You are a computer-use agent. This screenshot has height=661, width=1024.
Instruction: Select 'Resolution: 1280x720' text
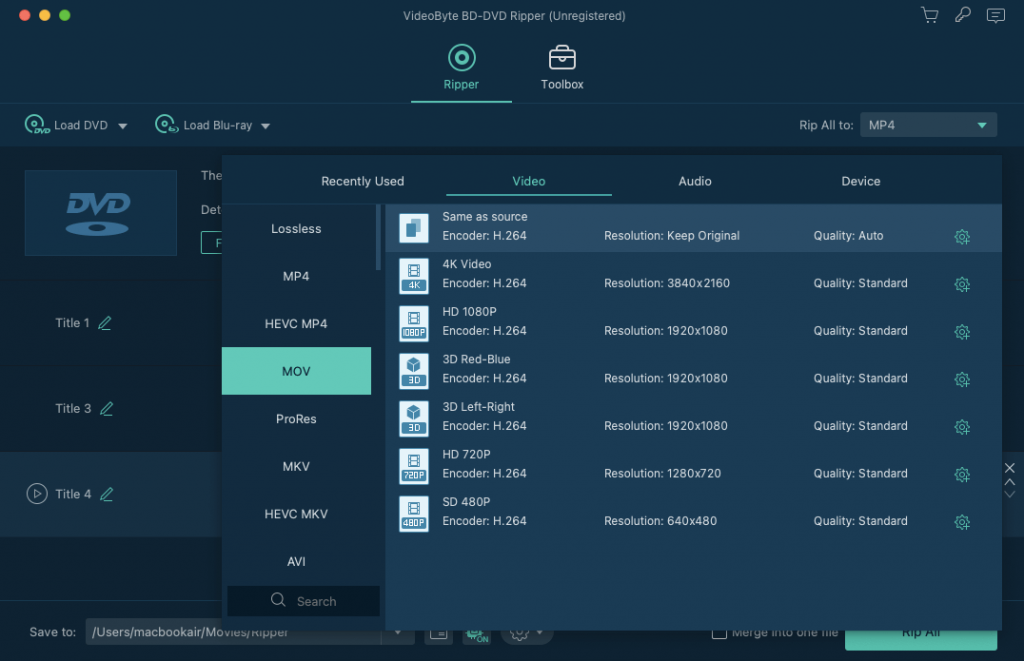click(x=662, y=473)
